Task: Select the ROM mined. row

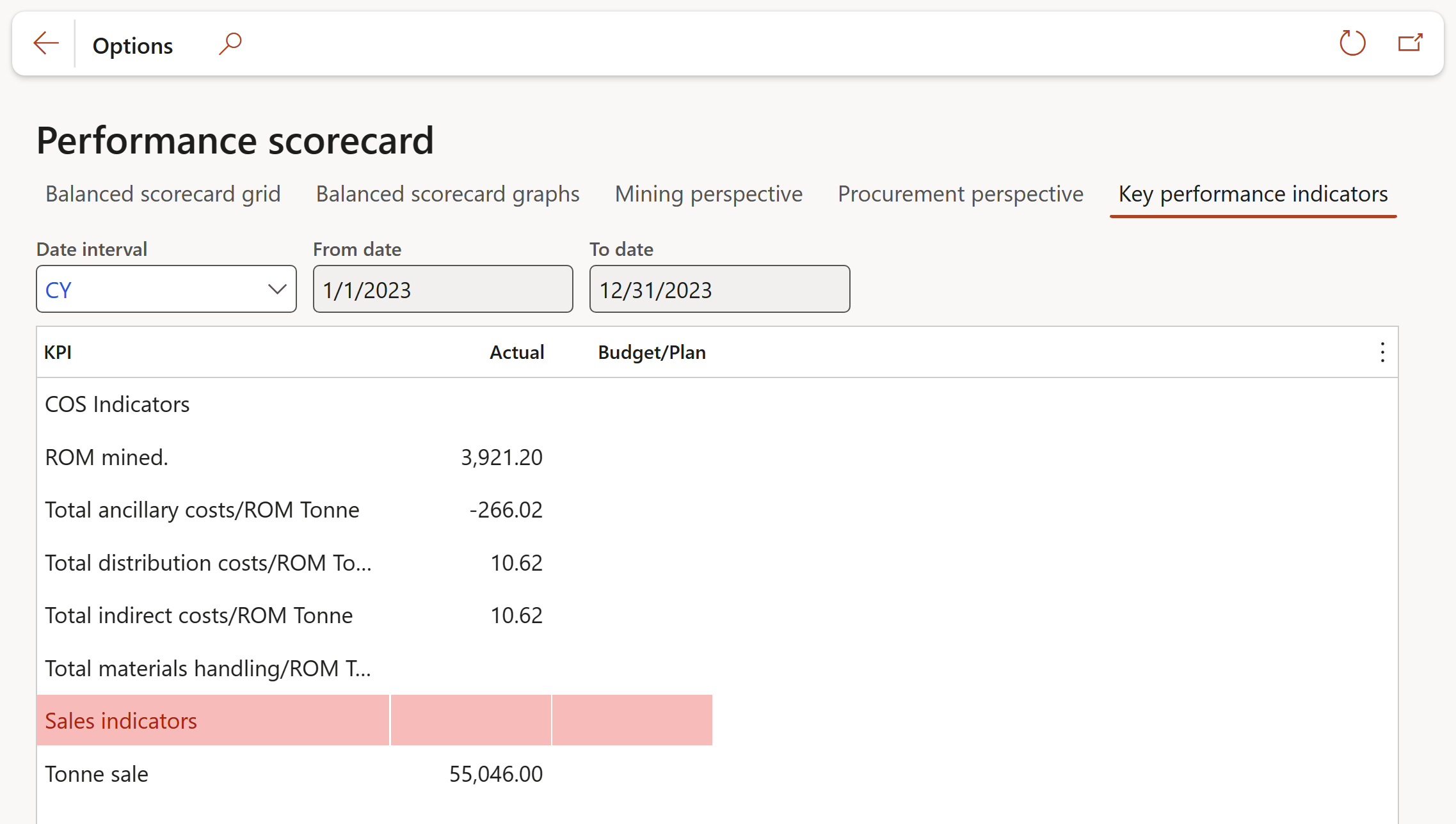Action: coord(374,457)
